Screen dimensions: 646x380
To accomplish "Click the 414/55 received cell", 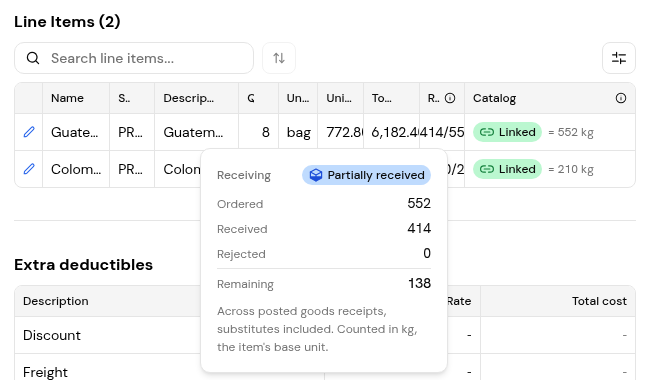I will pyautogui.click(x=442, y=132).
